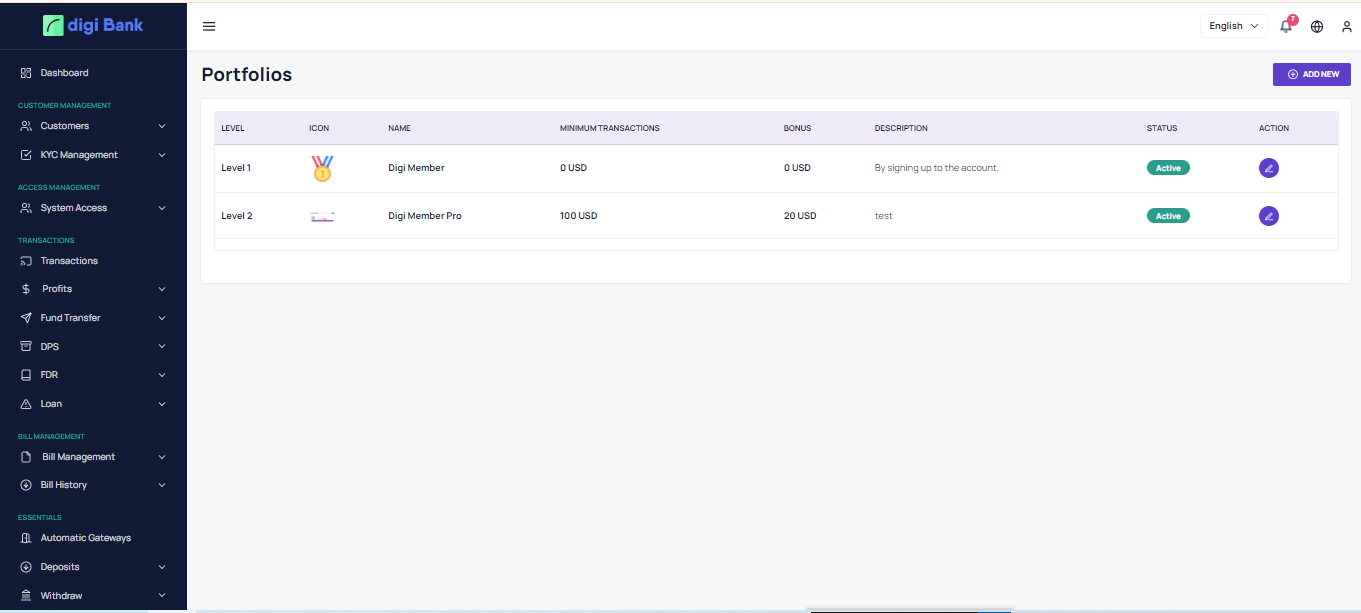Click edit pencil for Digi Member Pro
The width and height of the screenshot is (1361, 613).
1268,216
